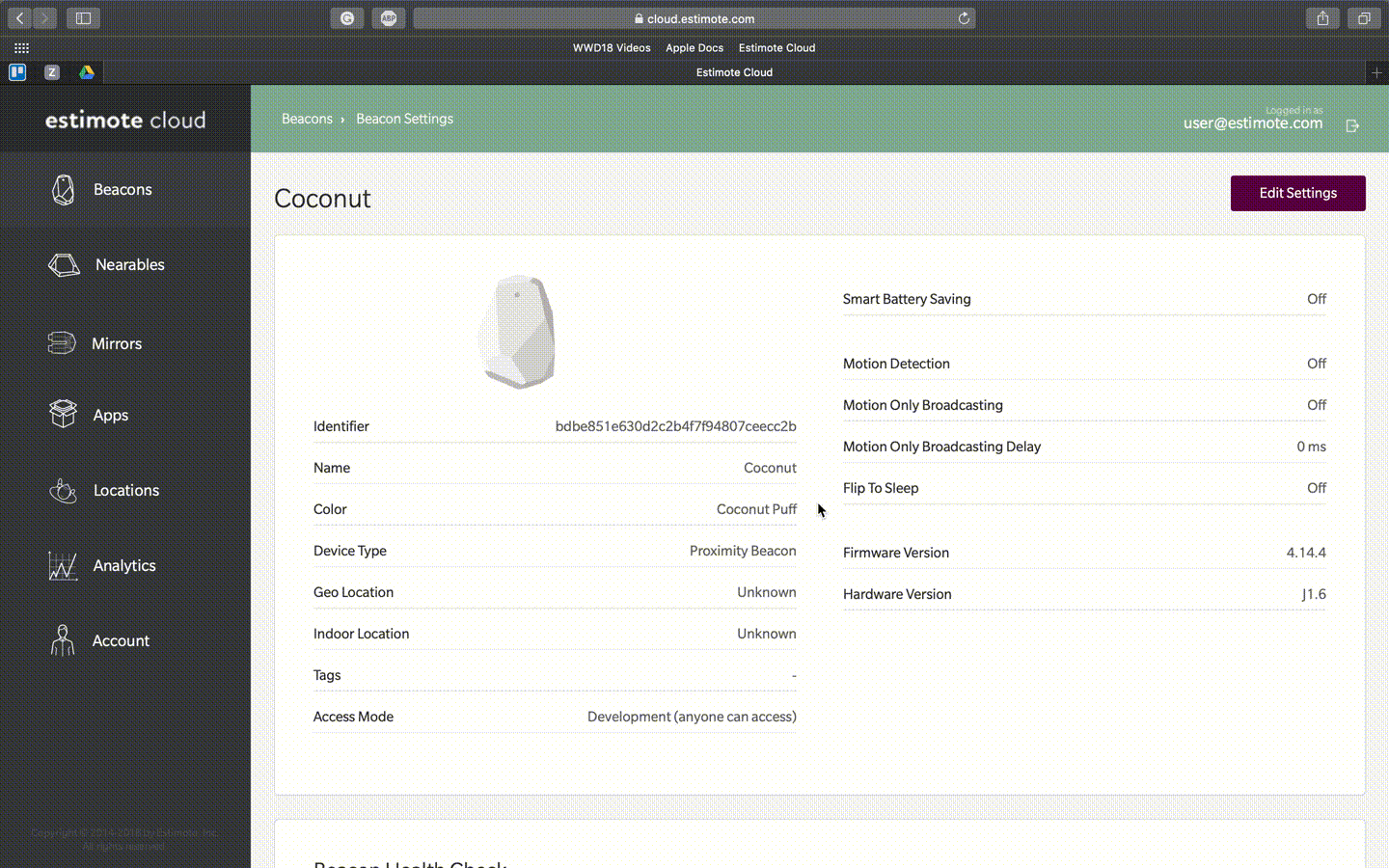The width and height of the screenshot is (1389, 868).
Task: Open Estimote Cloud bookmark
Action: [776, 48]
